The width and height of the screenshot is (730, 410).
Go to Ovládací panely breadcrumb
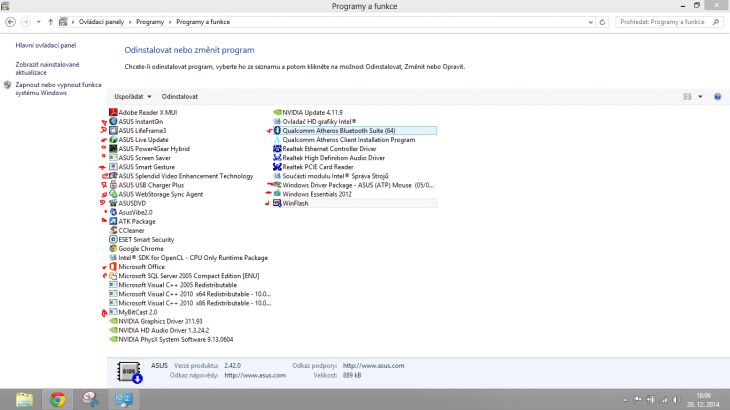click(x=101, y=22)
